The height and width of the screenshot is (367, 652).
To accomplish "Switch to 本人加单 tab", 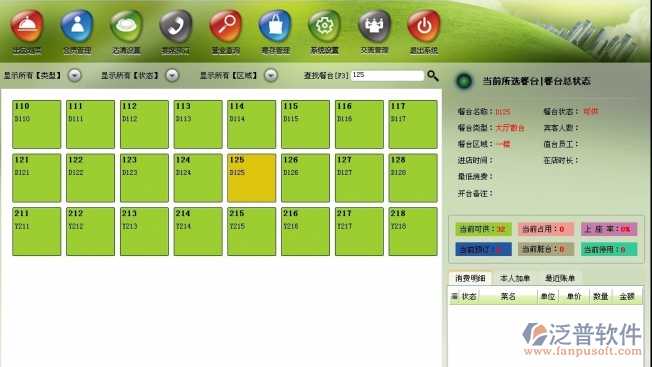I will click(515, 278).
